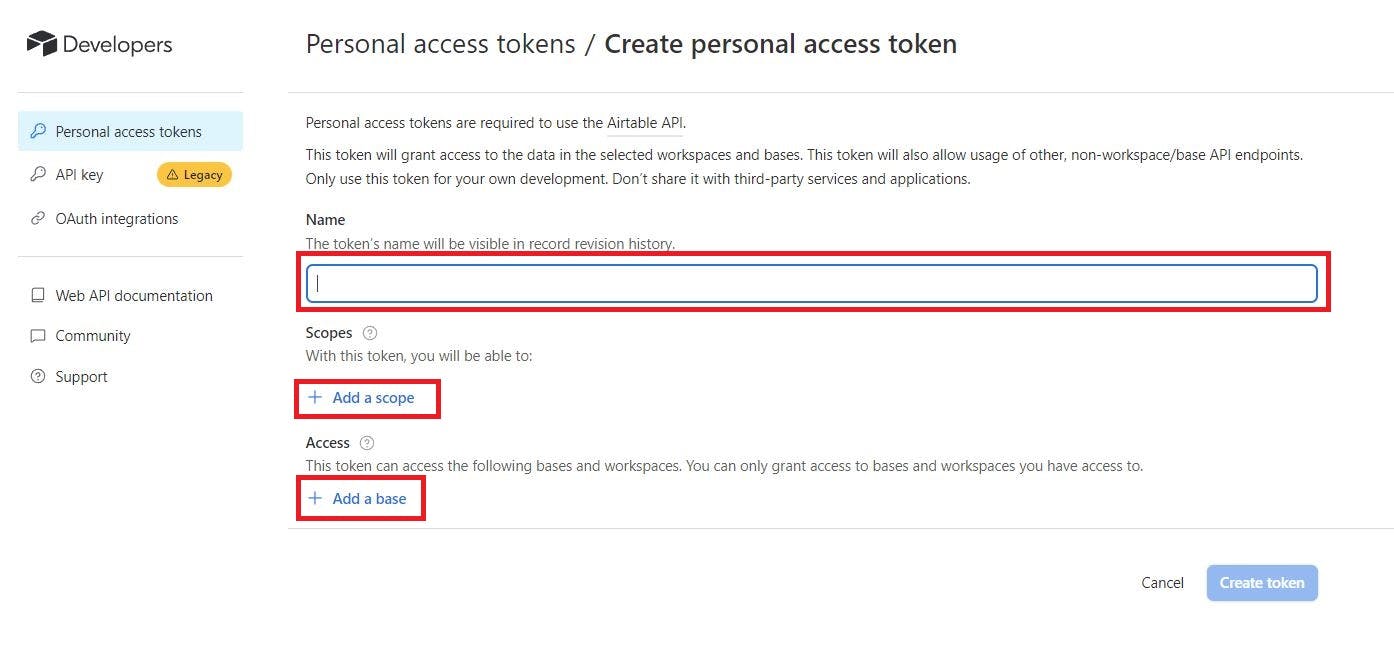The height and width of the screenshot is (665, 1394).
Task: Switch to Personal access tokens in the sidebar
Action: (x=128, y=131)
